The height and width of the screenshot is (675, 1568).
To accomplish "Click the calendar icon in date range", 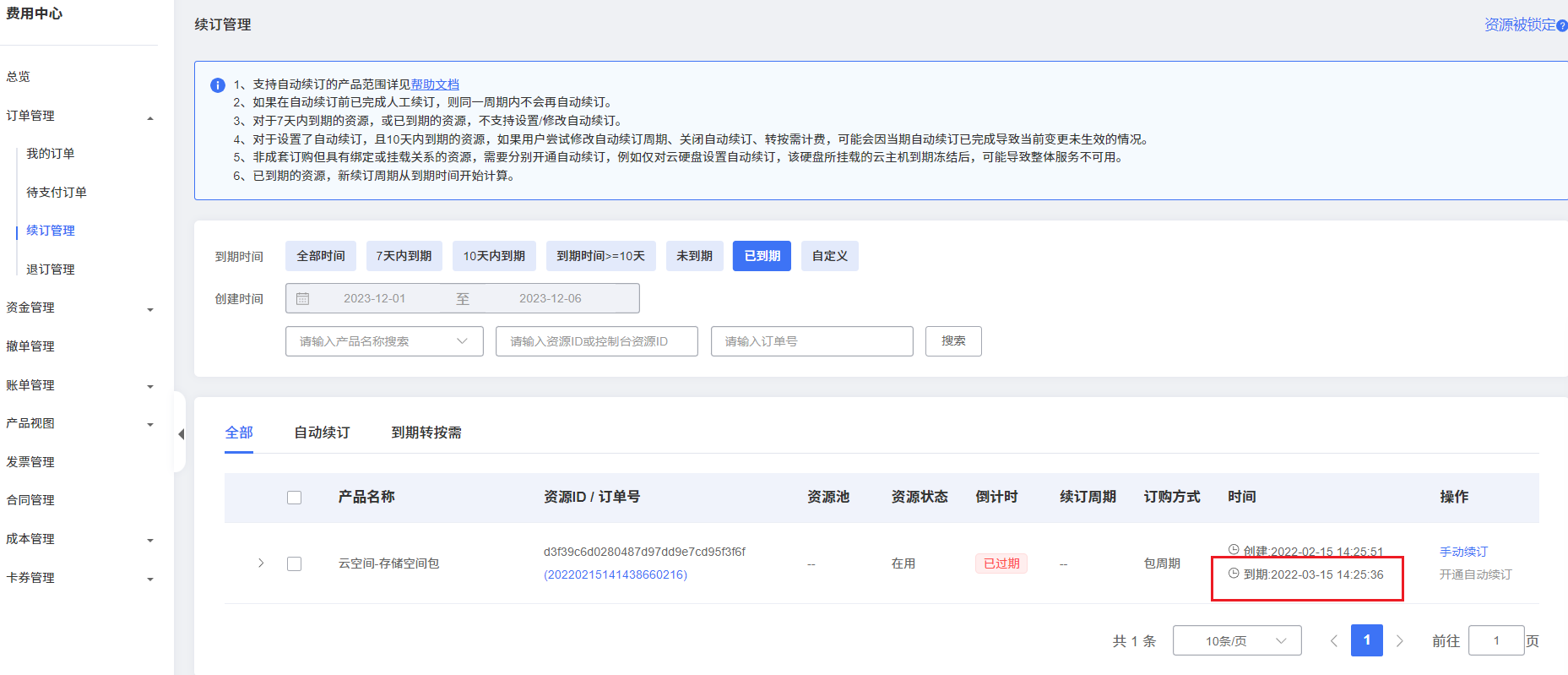I will 303,298.
